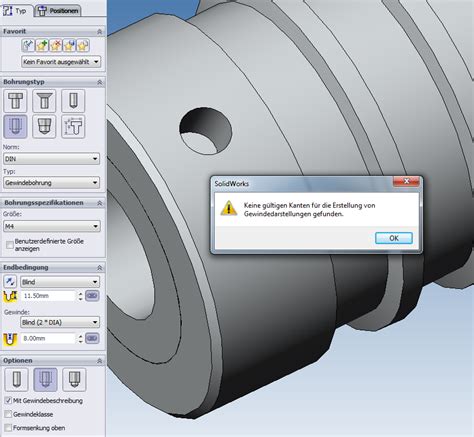
Task: Close the SolidWorks warning dialog
Action: tap(406, 181)
